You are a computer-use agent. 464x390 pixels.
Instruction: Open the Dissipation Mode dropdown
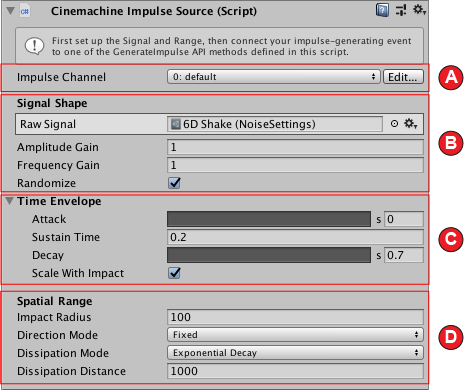pyautogui.click(x=295, y=353)
